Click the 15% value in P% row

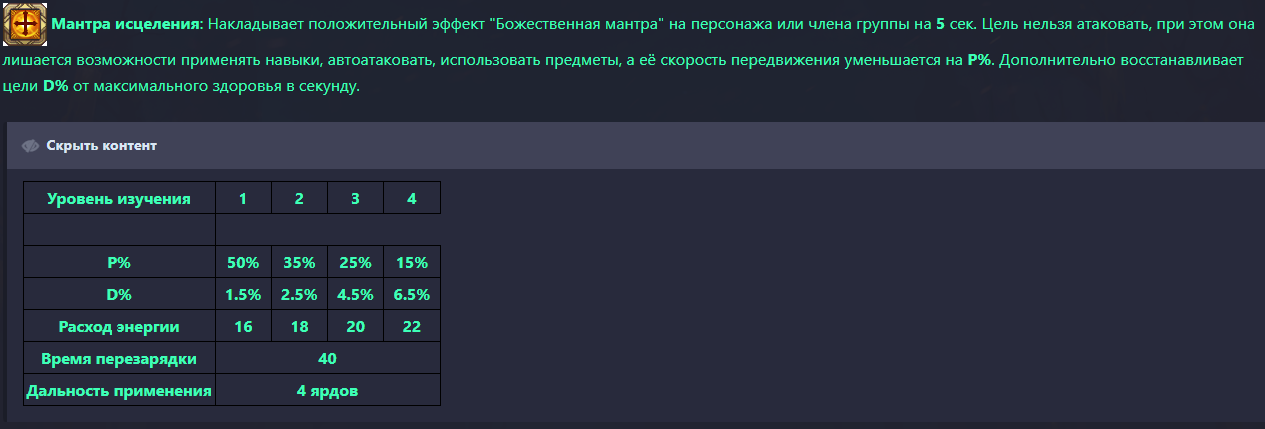click(x=411, y=262)
